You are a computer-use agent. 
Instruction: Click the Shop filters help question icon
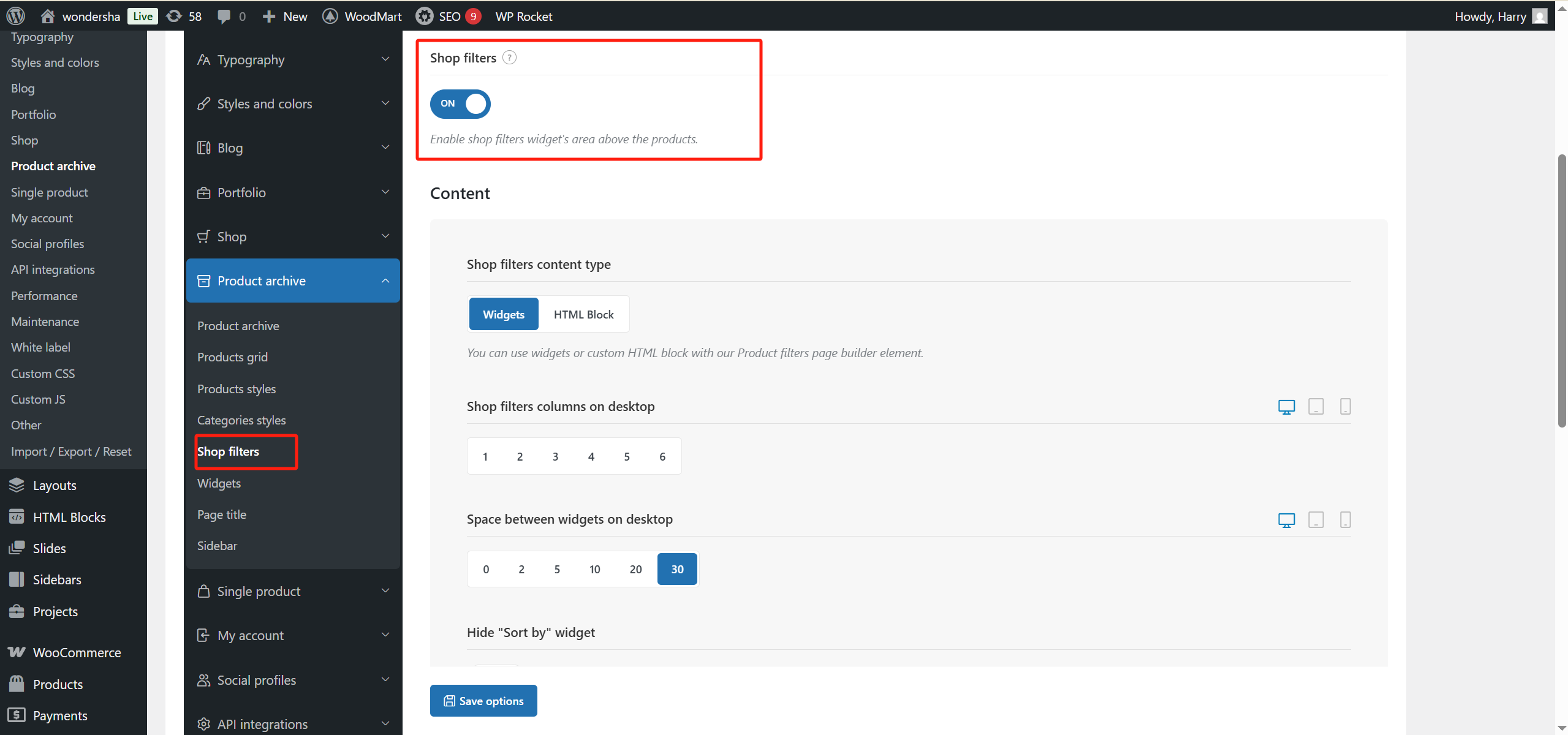509,58
